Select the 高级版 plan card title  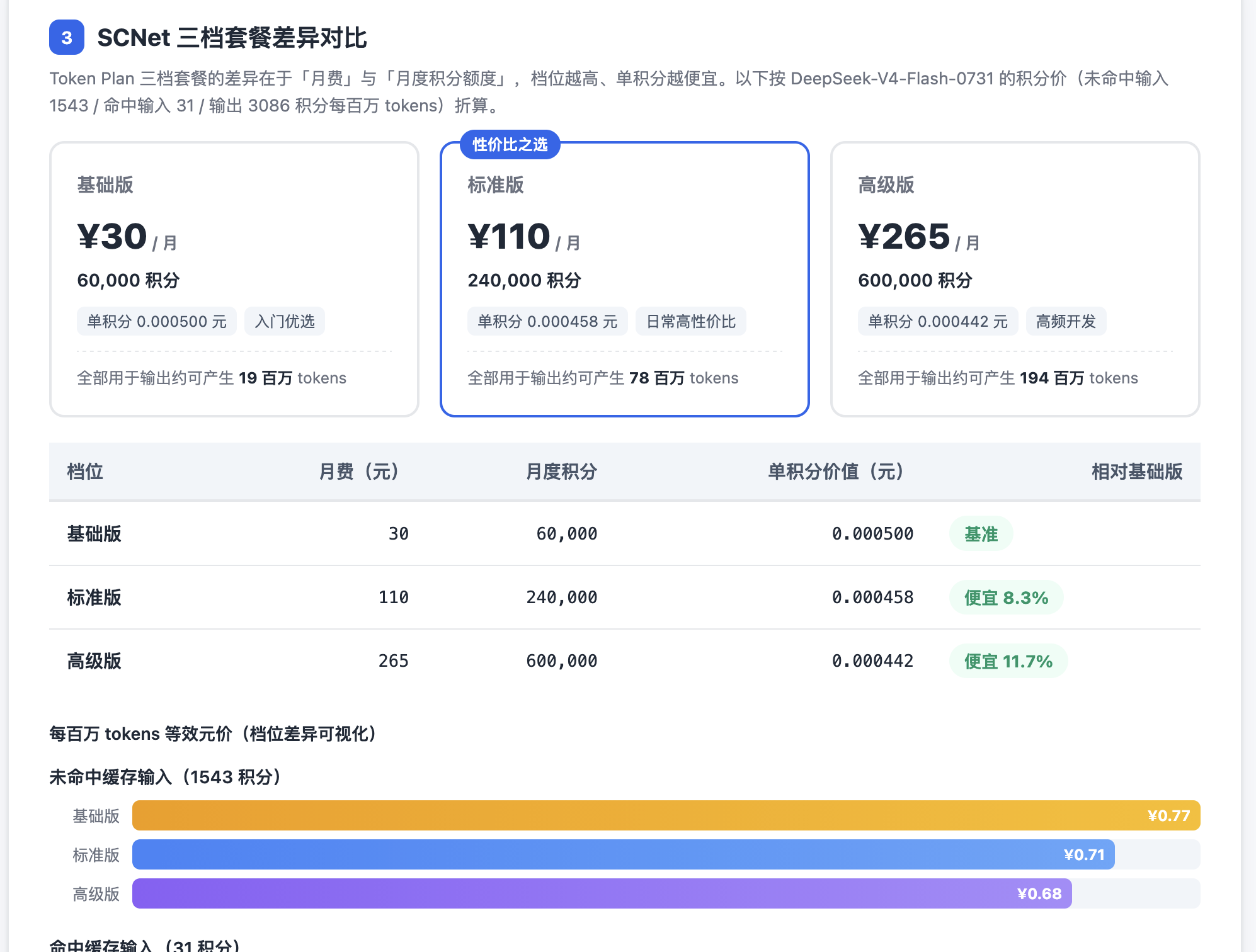pos(886,185)
